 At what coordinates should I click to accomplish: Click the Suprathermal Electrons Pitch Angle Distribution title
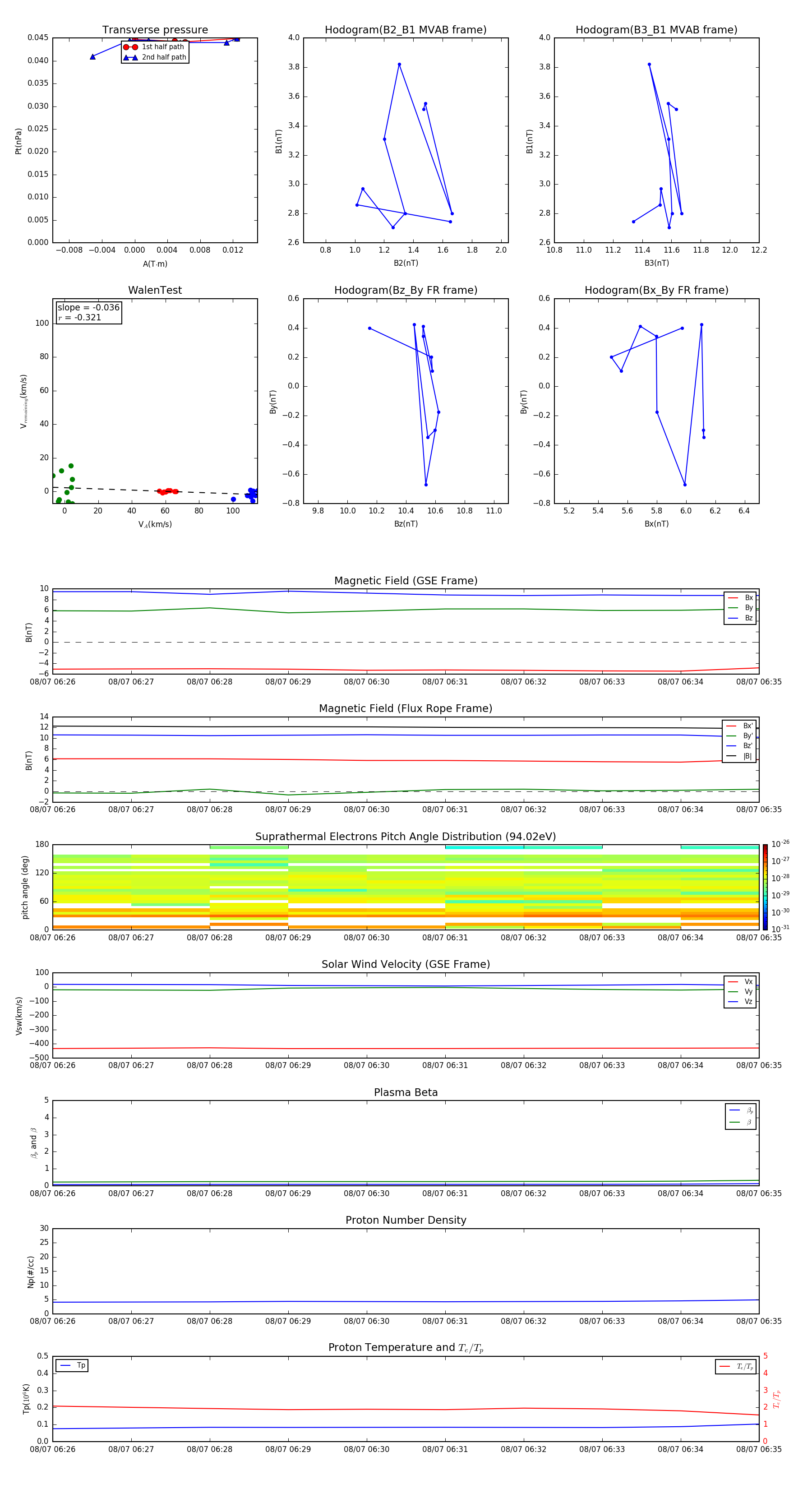[406, 837]
